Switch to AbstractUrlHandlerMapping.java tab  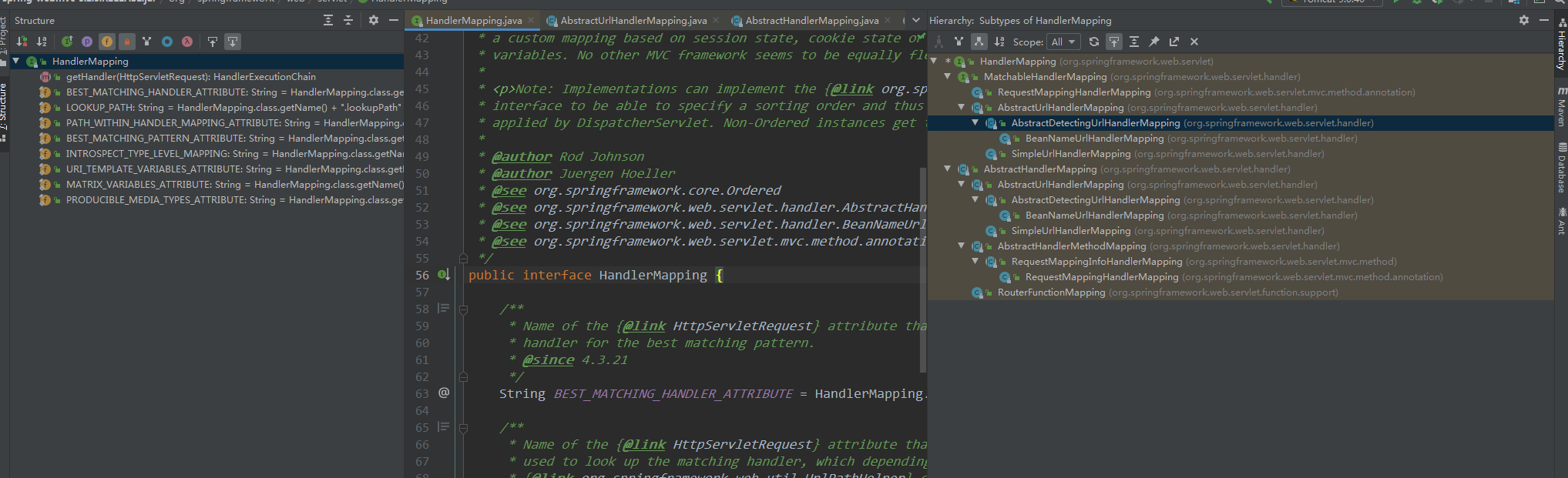tap(633, 21)
